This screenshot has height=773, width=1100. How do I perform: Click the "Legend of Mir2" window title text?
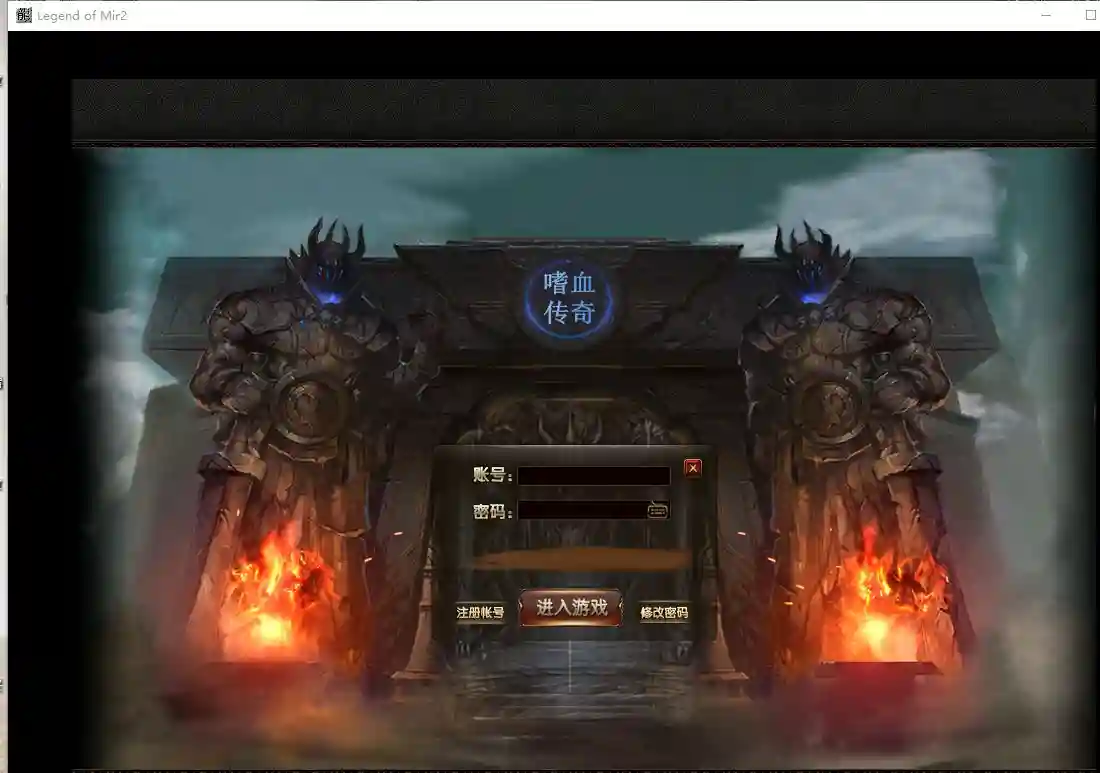tap(82, 15)
